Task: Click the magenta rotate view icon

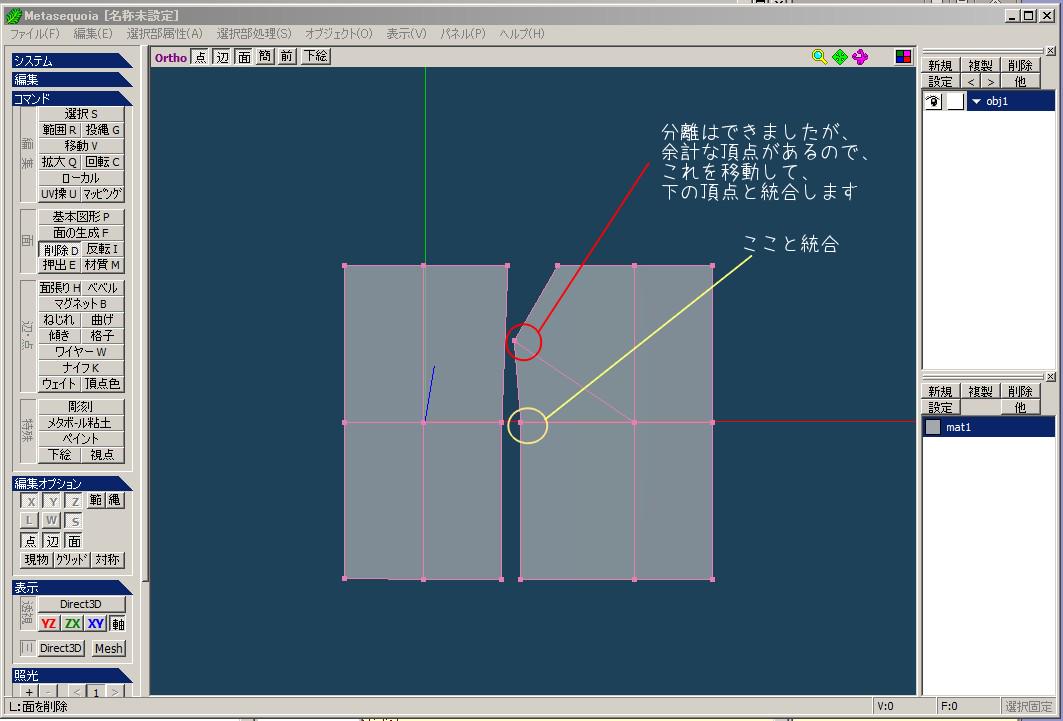Action: 860,57
